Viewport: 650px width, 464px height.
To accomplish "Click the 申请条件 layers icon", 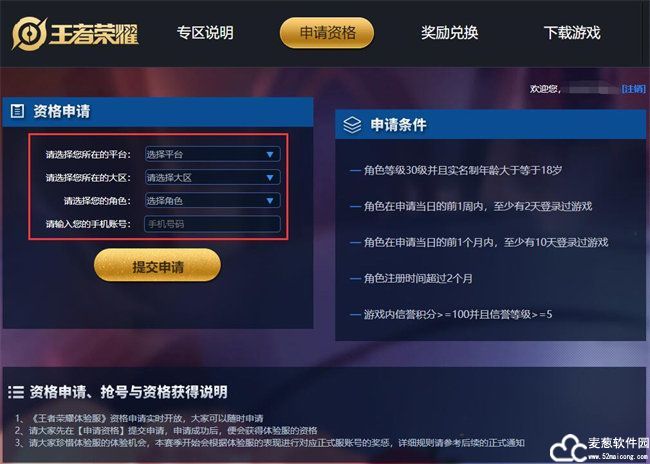I will point(352,124).
